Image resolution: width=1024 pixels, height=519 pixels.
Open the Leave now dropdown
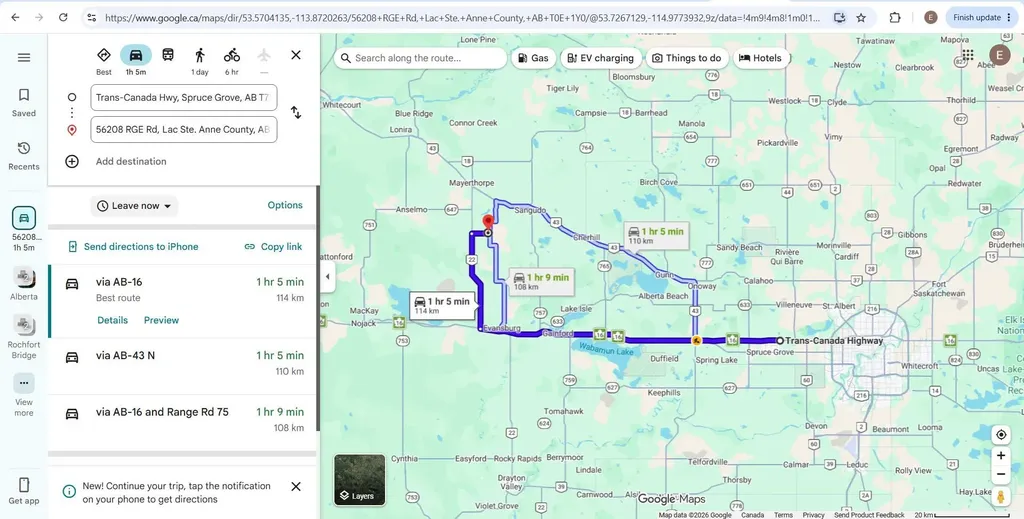pos(134,206)
